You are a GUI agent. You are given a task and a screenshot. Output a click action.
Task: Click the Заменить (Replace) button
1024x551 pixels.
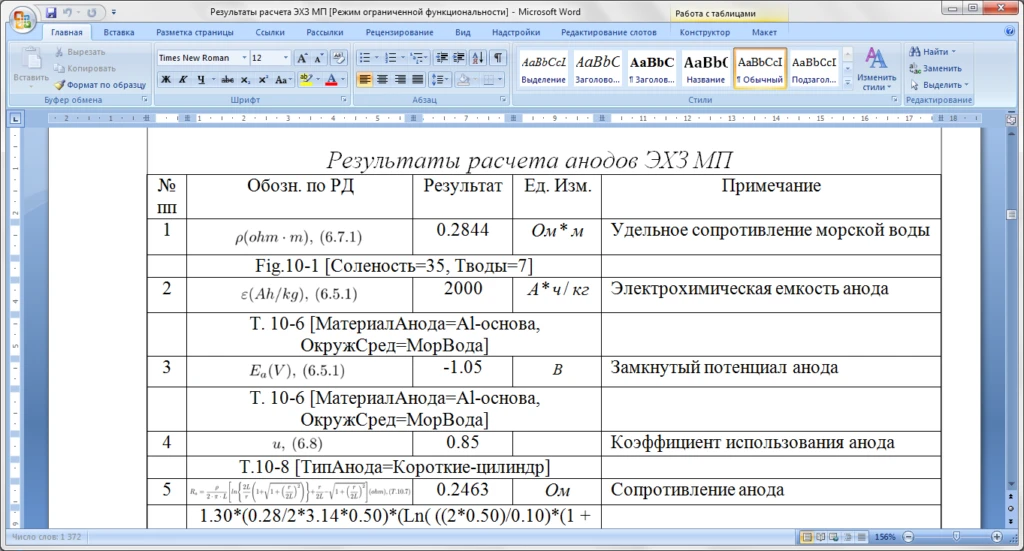[934, 68]
